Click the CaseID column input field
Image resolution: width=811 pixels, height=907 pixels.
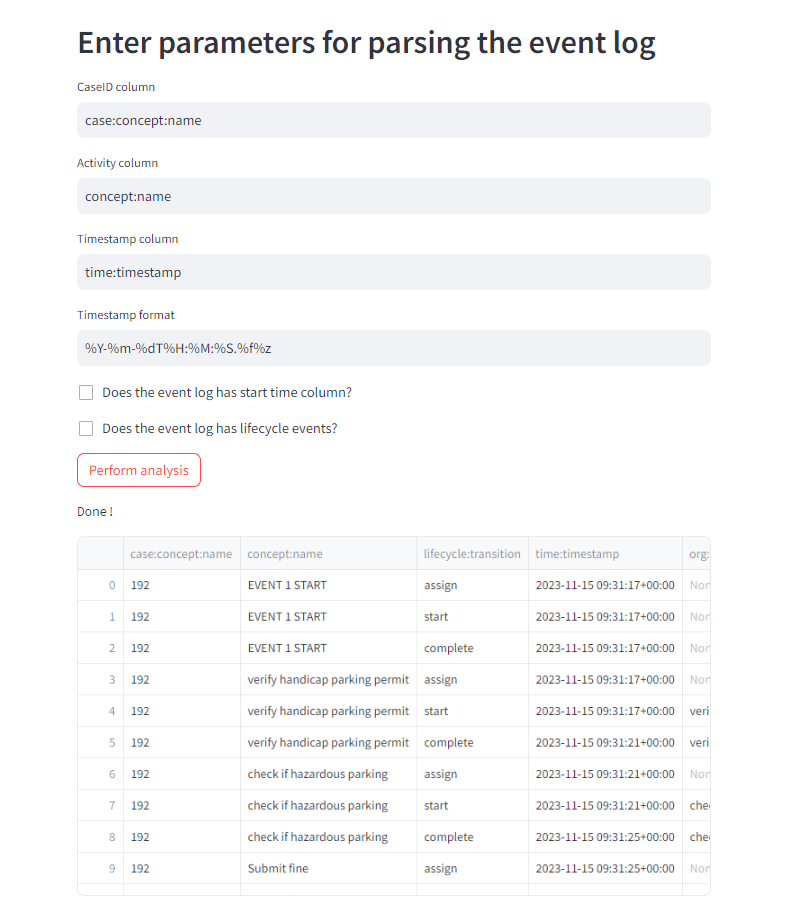[393, 120]
